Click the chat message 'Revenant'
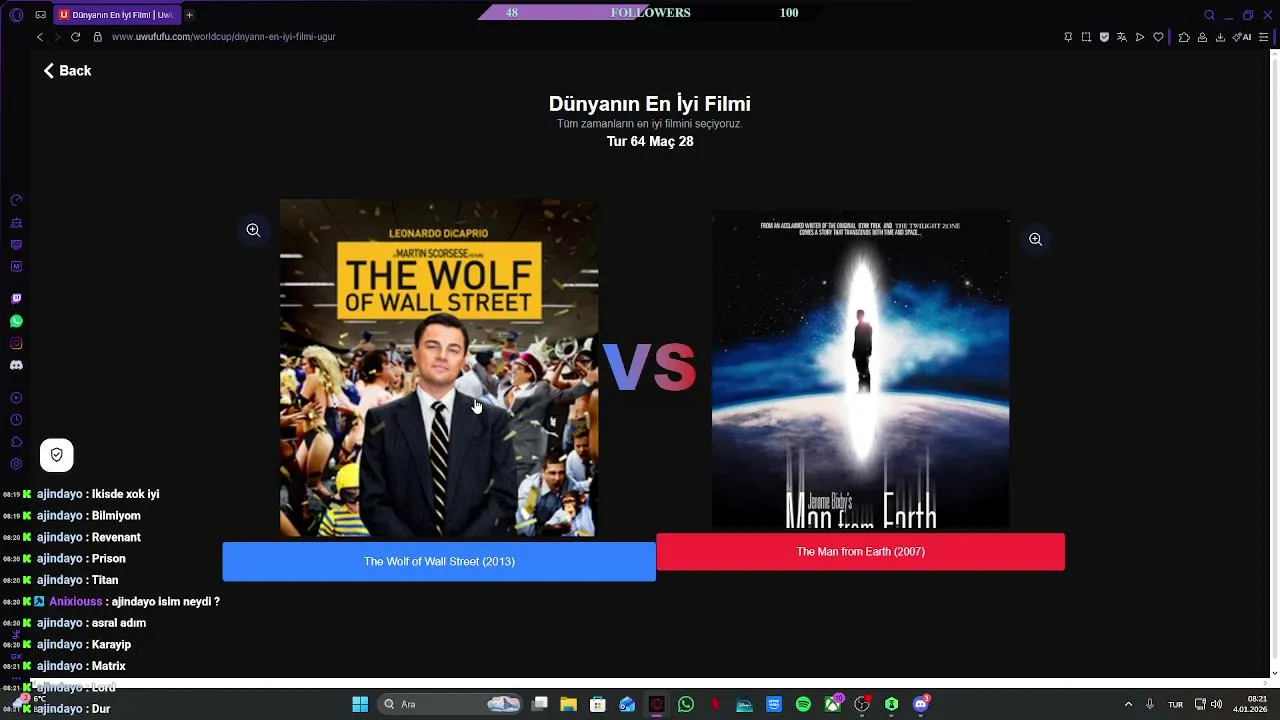This screenshot has width=1280, height=720. (x=116, y=537)
